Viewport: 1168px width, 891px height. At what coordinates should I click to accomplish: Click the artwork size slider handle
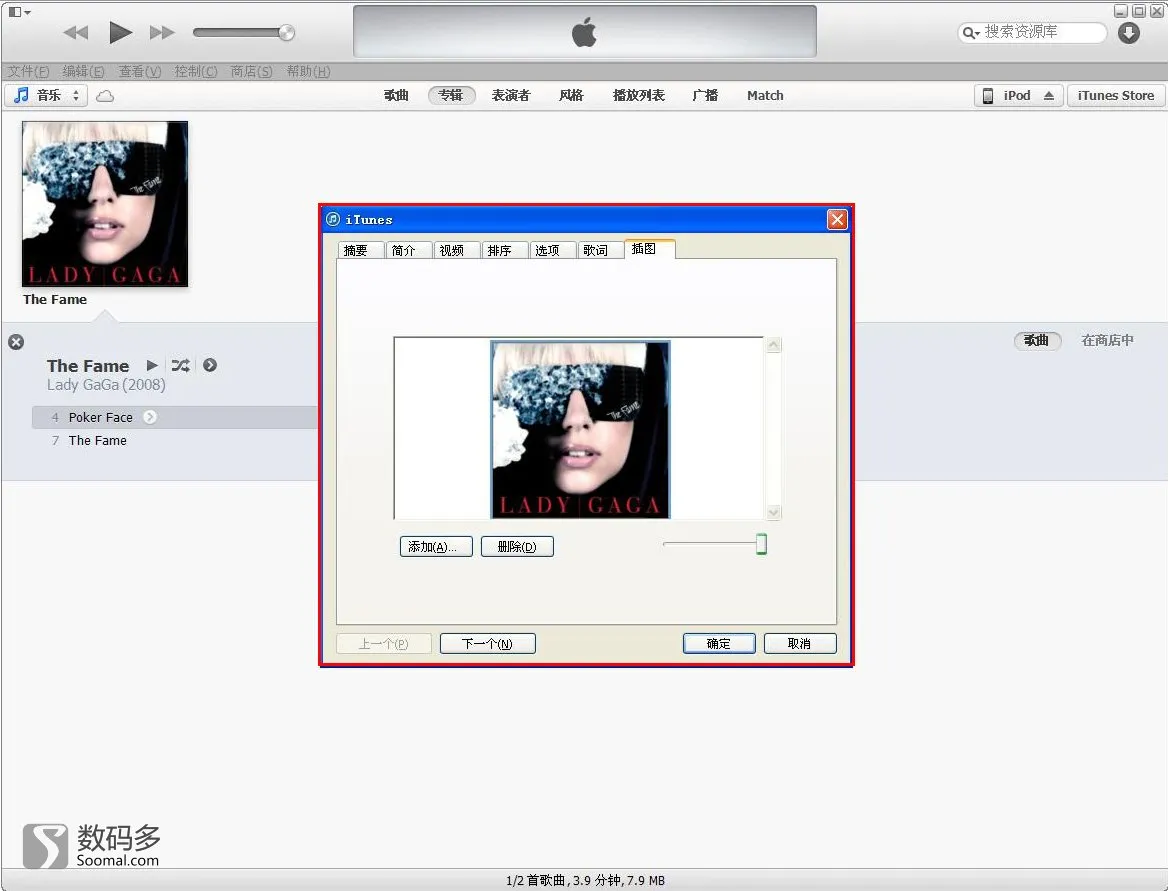tap(761, 544)
